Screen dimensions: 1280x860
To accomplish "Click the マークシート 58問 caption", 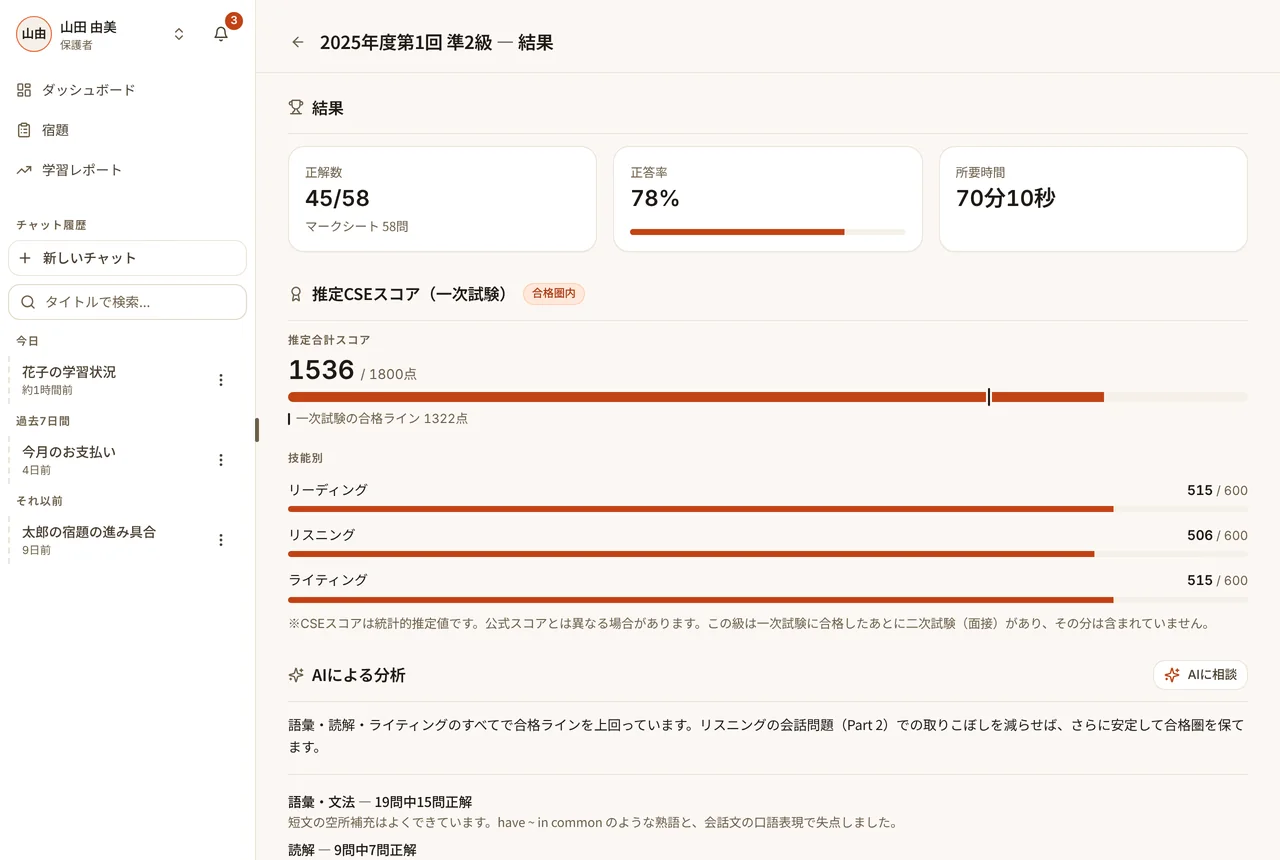I will pyautogui.click(x=357, y=227).
